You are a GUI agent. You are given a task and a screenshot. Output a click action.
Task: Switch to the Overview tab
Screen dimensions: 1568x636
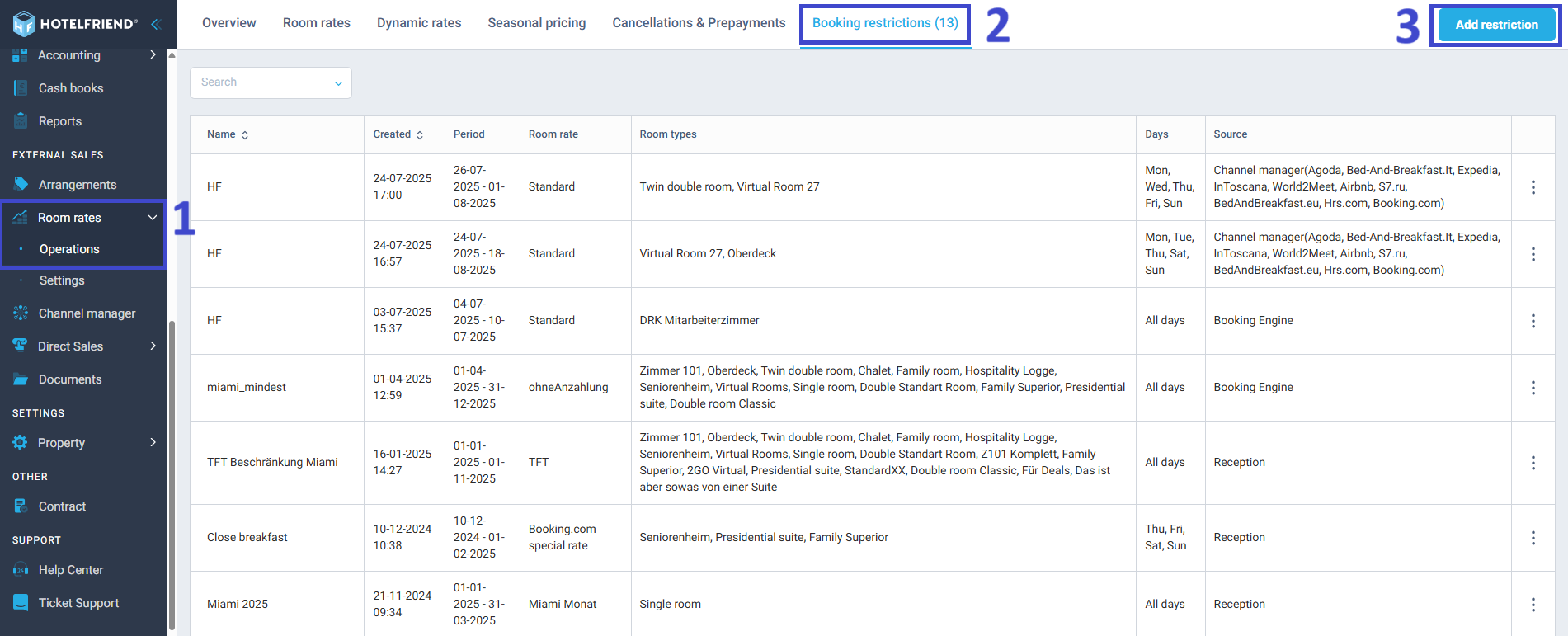click(x=229, y=23)
